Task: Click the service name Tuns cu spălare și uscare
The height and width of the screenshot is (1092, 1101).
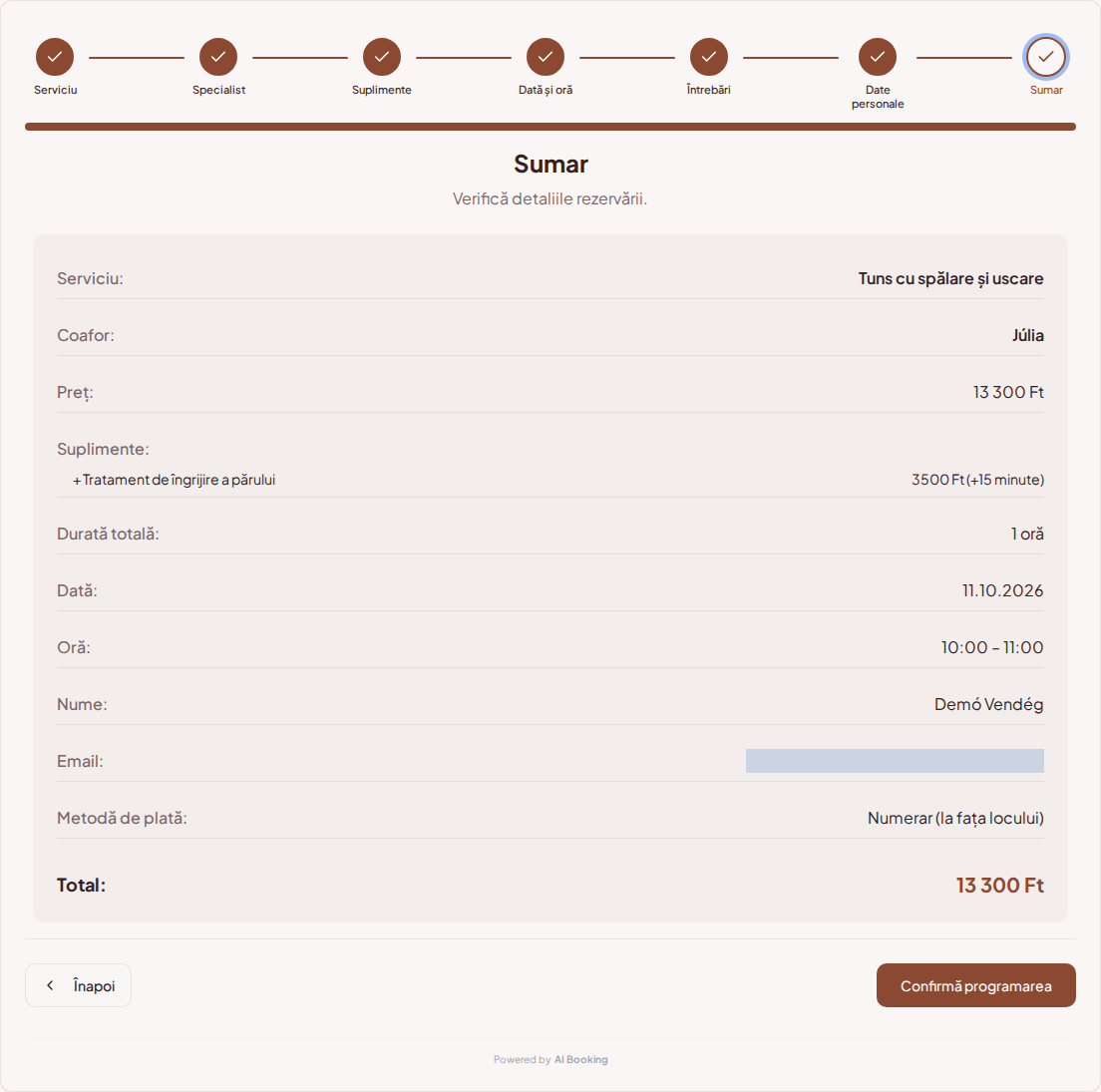Action: point(950,279)
